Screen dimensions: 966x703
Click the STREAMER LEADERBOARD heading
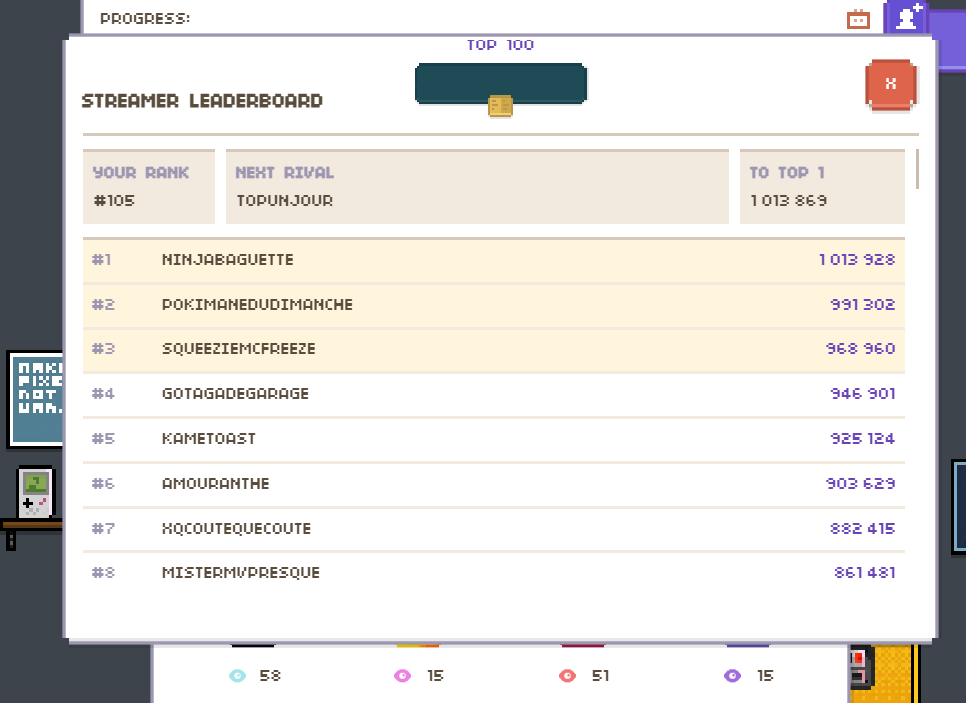pos(202,101)
